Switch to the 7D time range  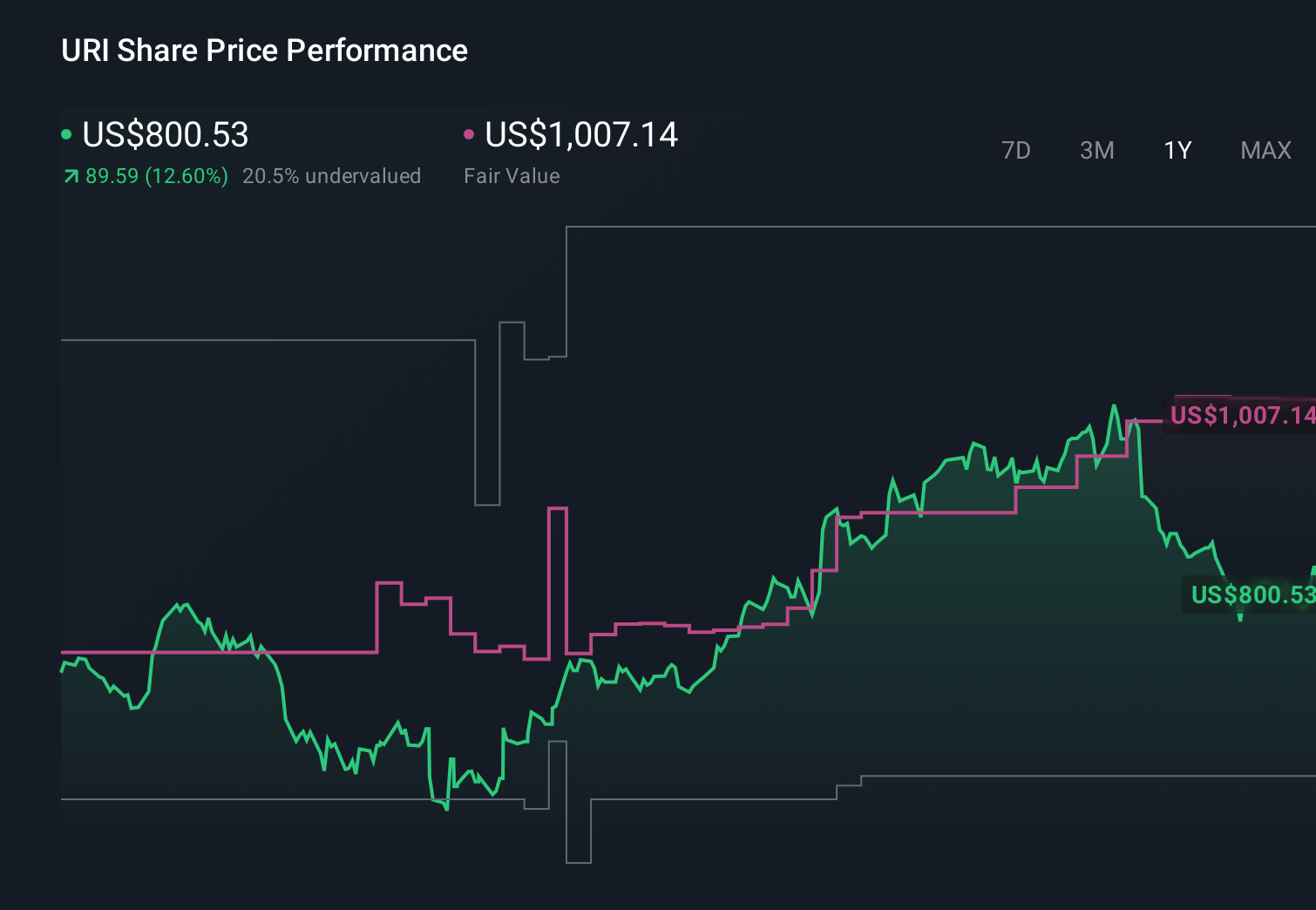1016,150
